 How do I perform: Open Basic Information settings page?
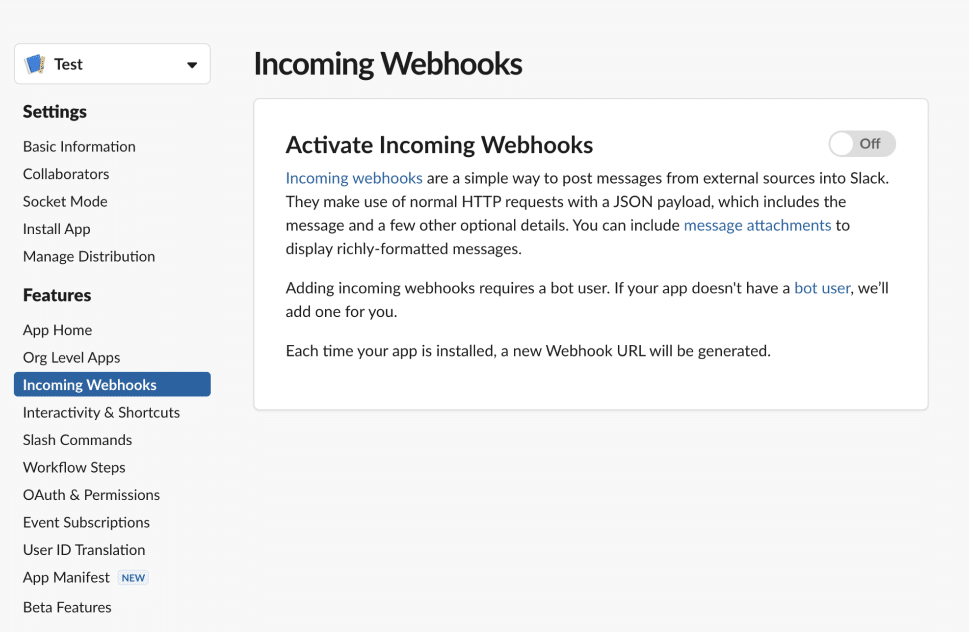(x=79, y=146)
